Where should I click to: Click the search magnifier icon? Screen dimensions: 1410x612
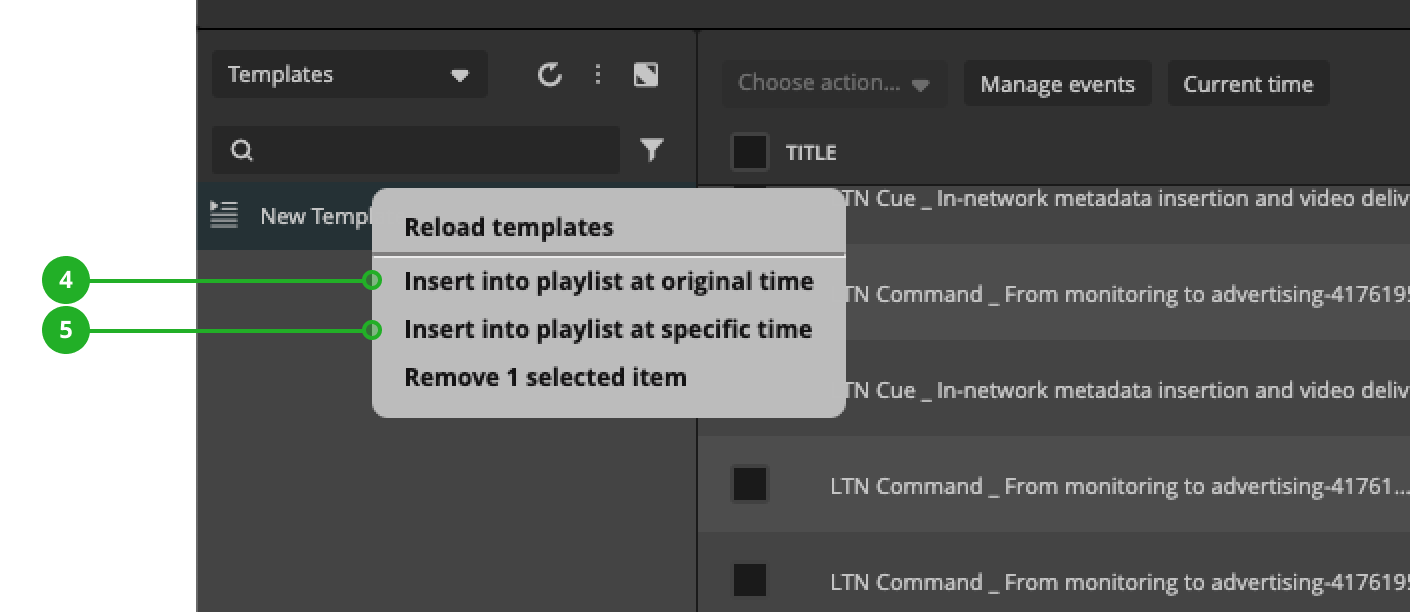point(241,149)
